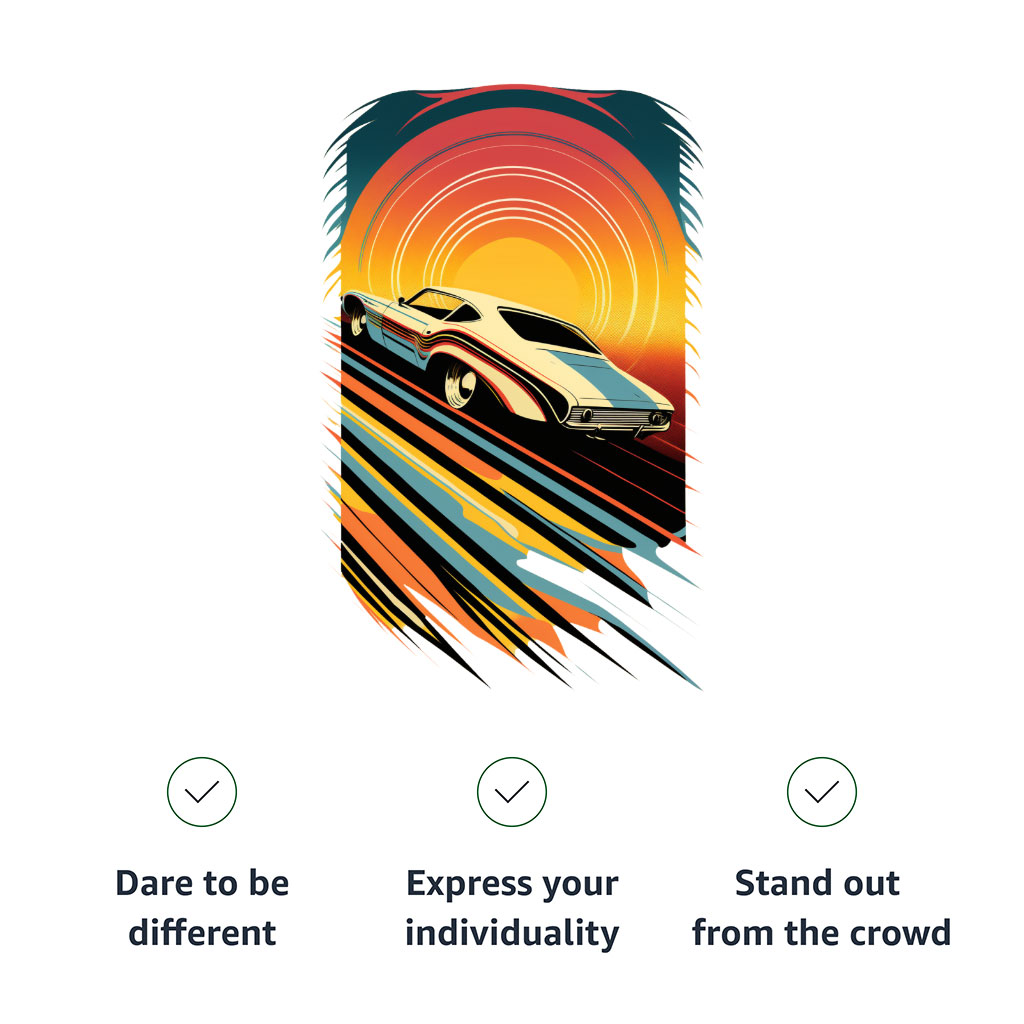Click the teal hood of the car
The image size is (1024, 1024).
[604, 377]
